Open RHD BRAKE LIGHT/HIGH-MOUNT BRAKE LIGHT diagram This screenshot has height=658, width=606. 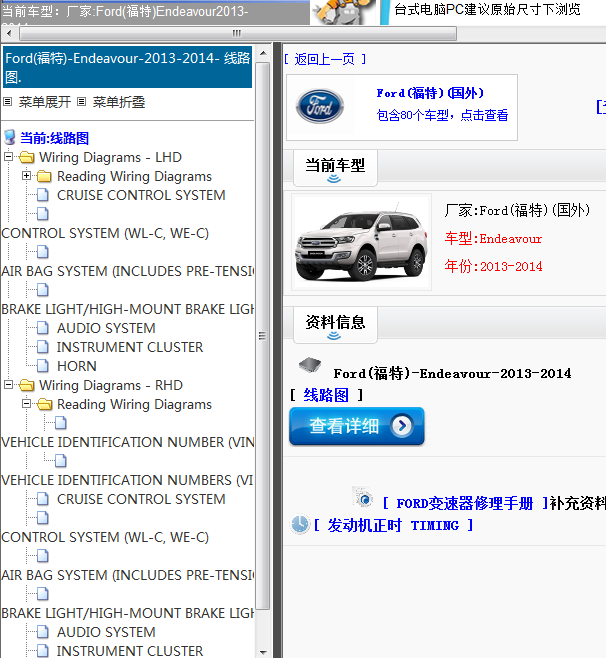[128, 613]
